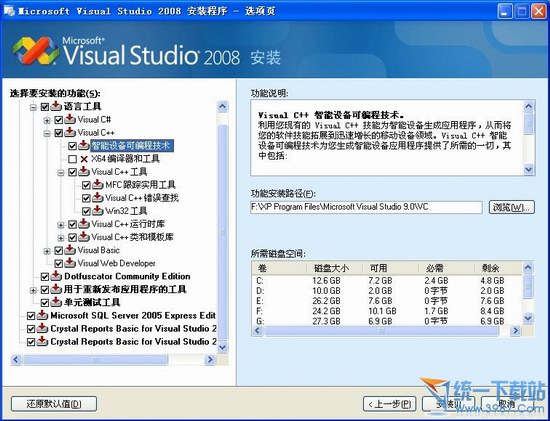Image resolution: width=550 pixels, height=421 pixels.
Task: Expand the Visual C# node
Action: [47, 120]
